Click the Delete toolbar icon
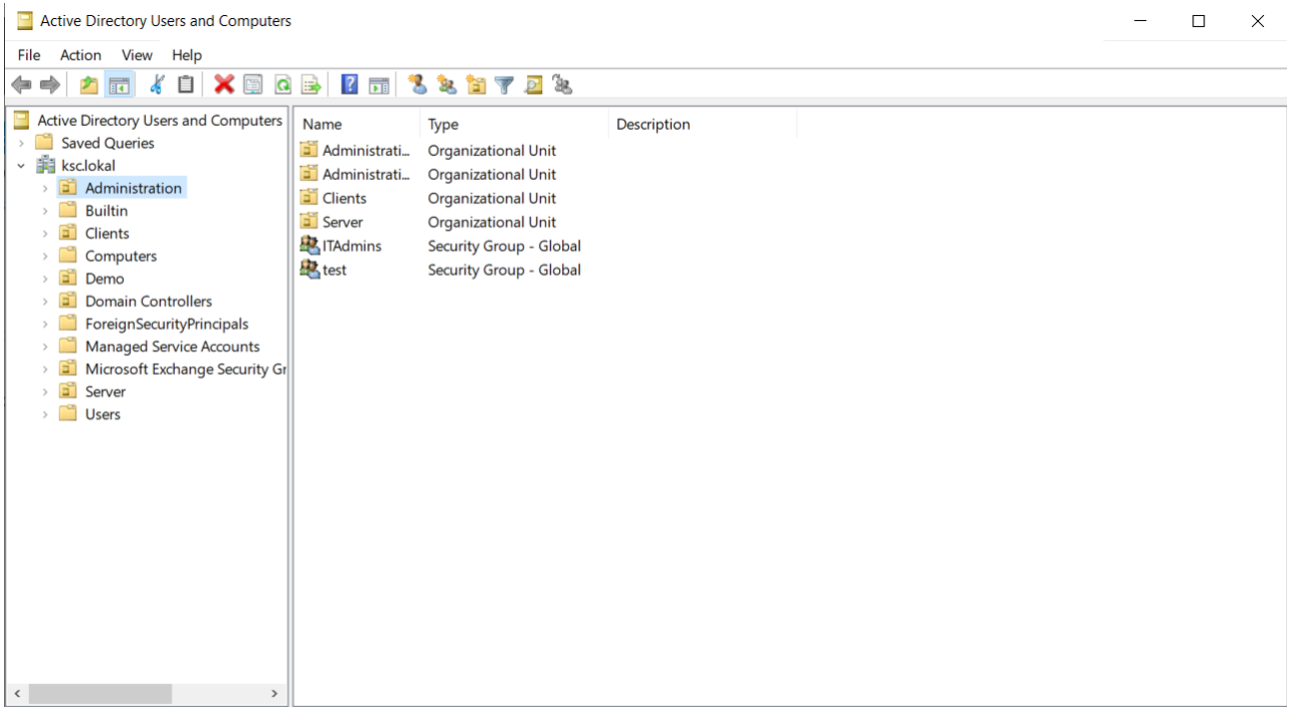Viewport: 1291px width, 707px height. (x=223, y=85)
